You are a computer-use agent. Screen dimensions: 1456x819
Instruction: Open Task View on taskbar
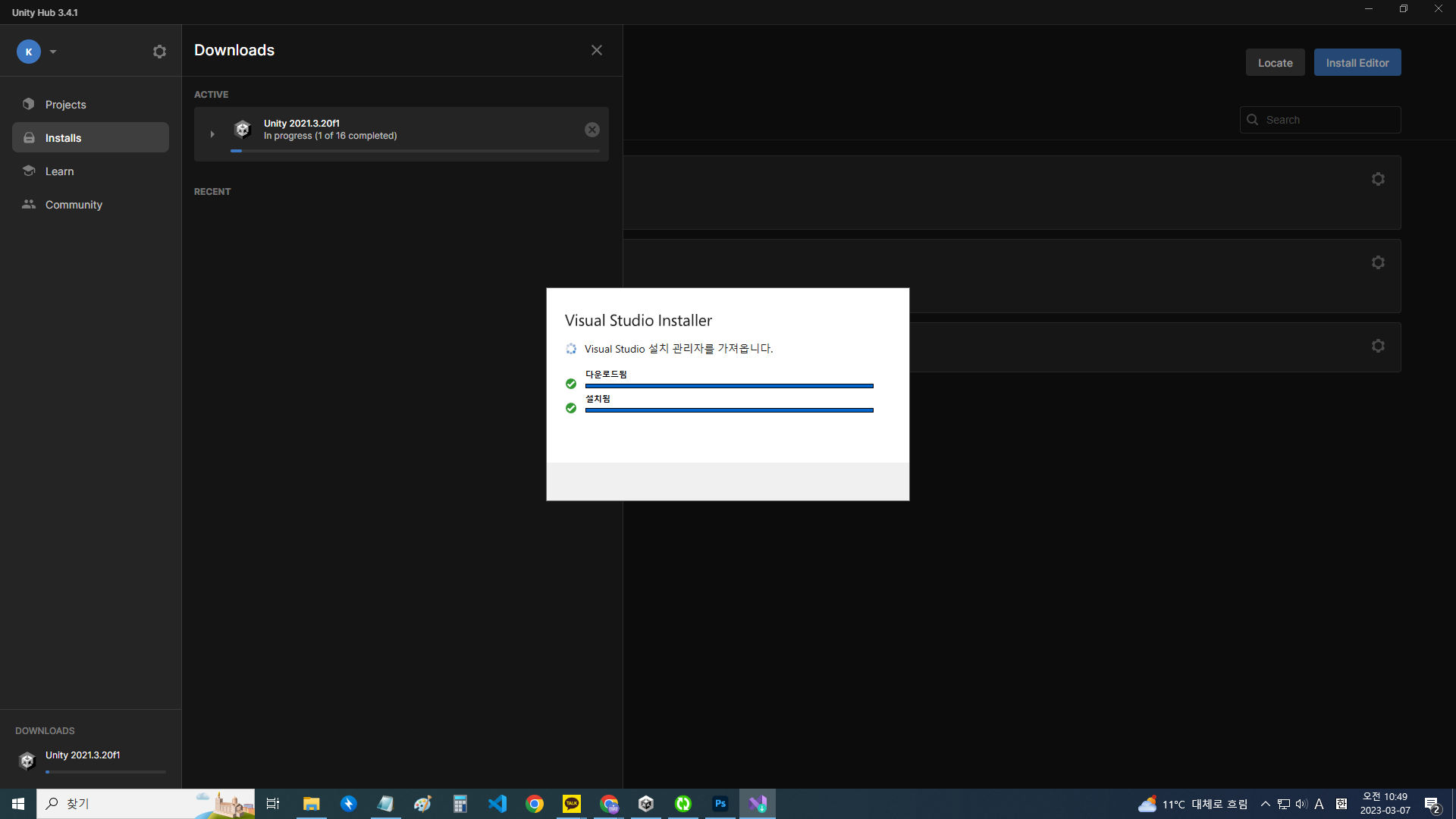pos(273,804)
